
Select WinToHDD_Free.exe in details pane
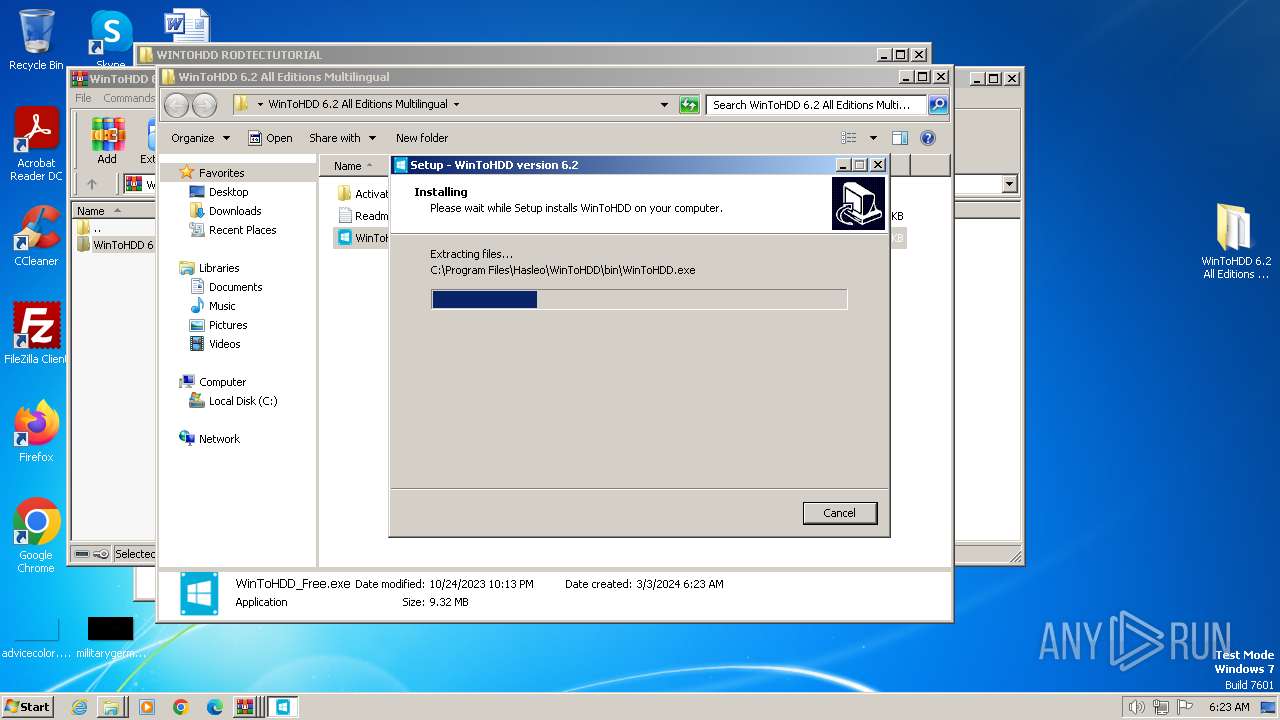coord(293,583)
